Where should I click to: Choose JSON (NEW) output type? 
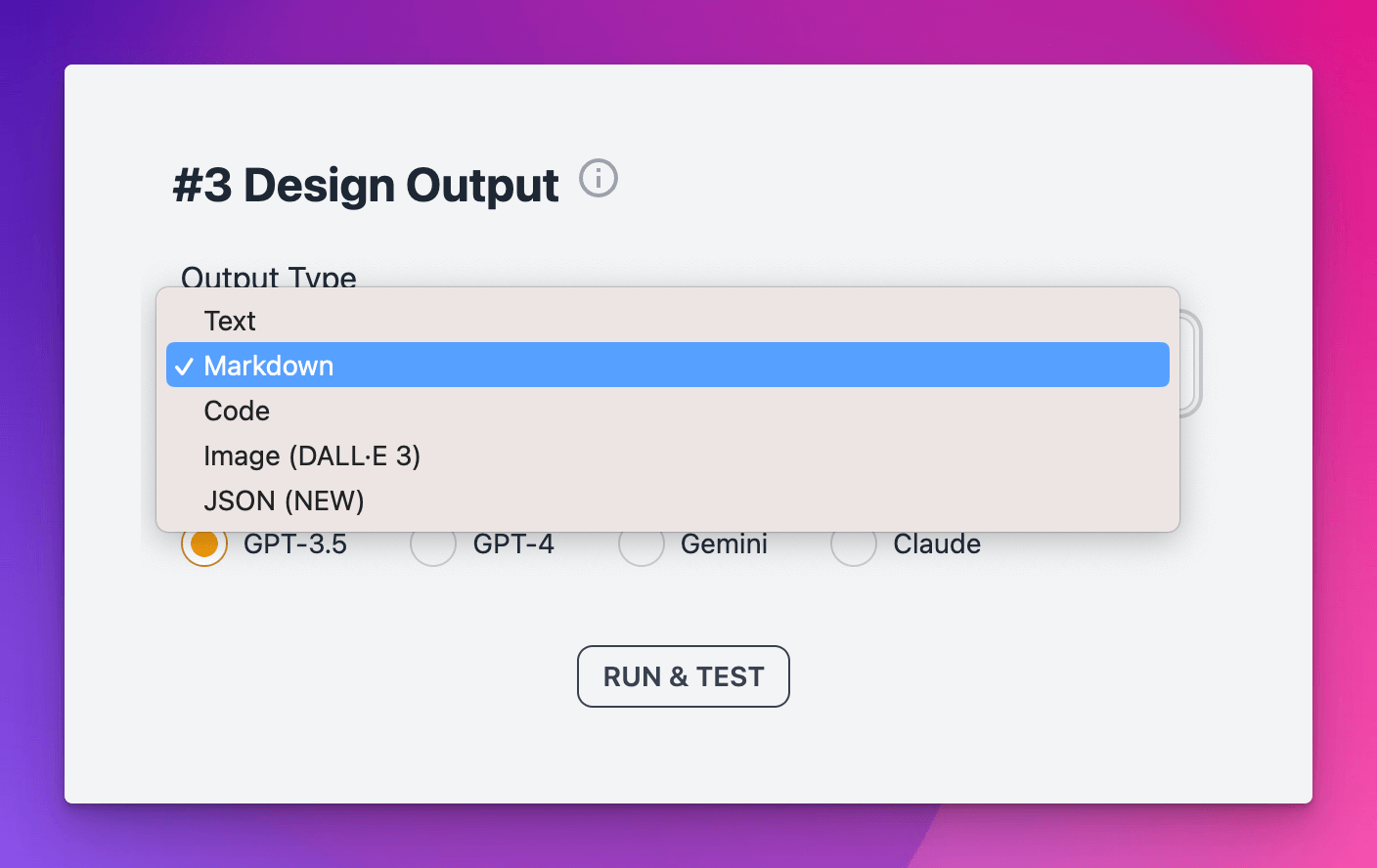(x=668, y=500)
